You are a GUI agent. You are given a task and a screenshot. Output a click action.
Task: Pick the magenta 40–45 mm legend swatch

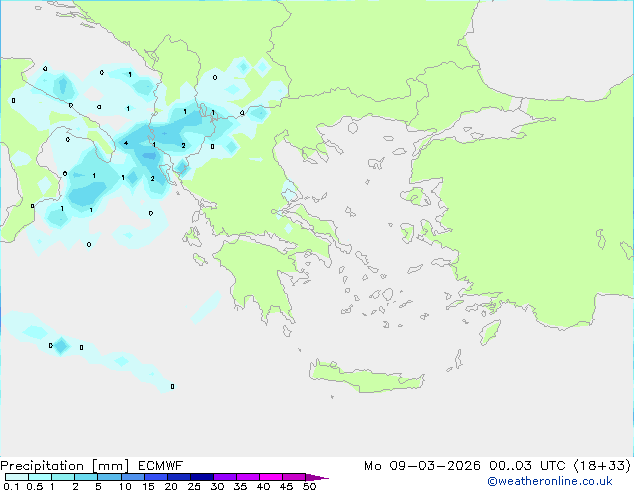point(271,477)
